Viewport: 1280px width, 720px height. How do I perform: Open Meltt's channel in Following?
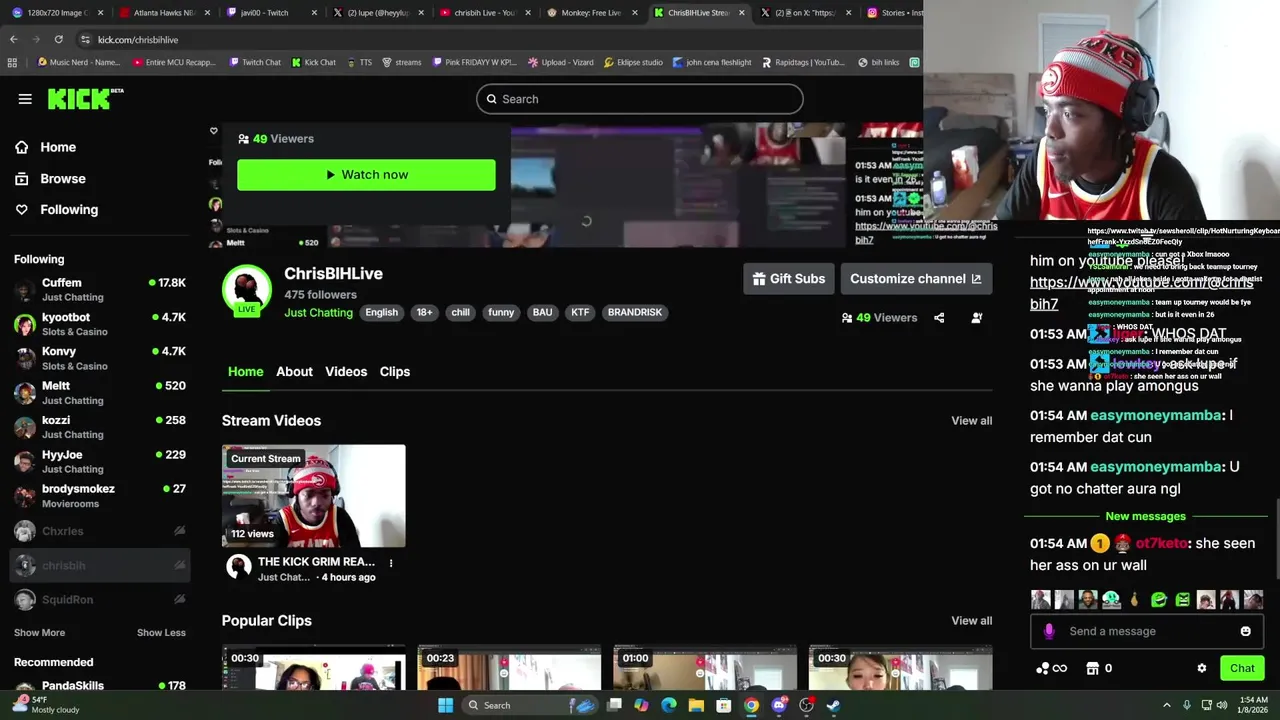100,393
